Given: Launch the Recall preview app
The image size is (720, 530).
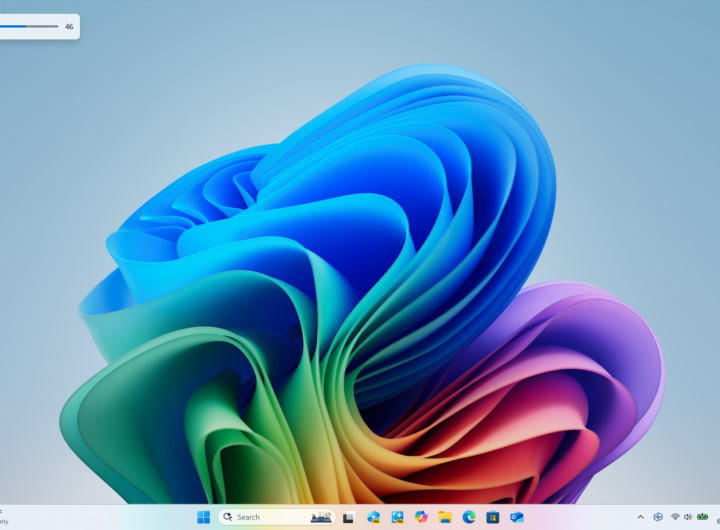Looking at the screenshot, I should click(x=373, y=517).
